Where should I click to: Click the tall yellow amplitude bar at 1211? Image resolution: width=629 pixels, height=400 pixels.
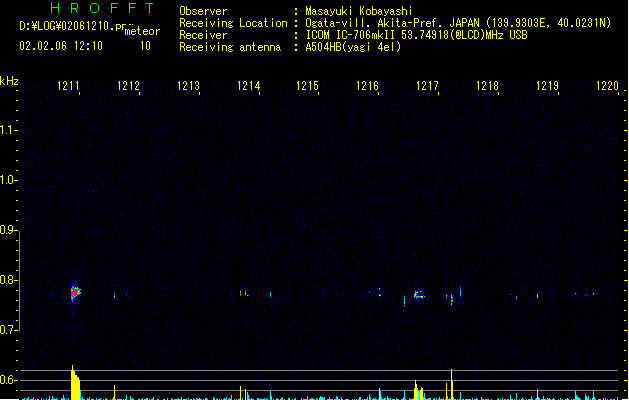(75, 383)
